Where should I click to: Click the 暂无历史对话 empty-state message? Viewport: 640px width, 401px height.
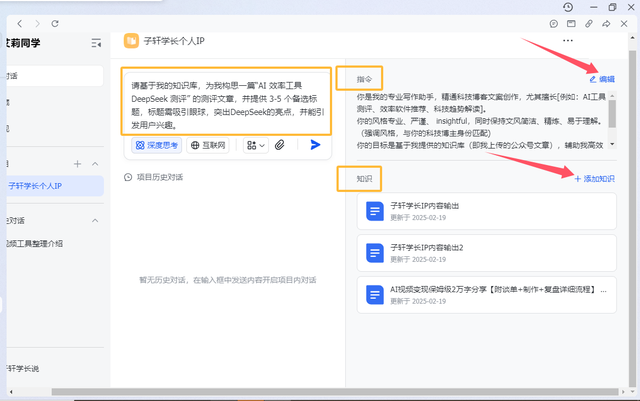[228, 280]
